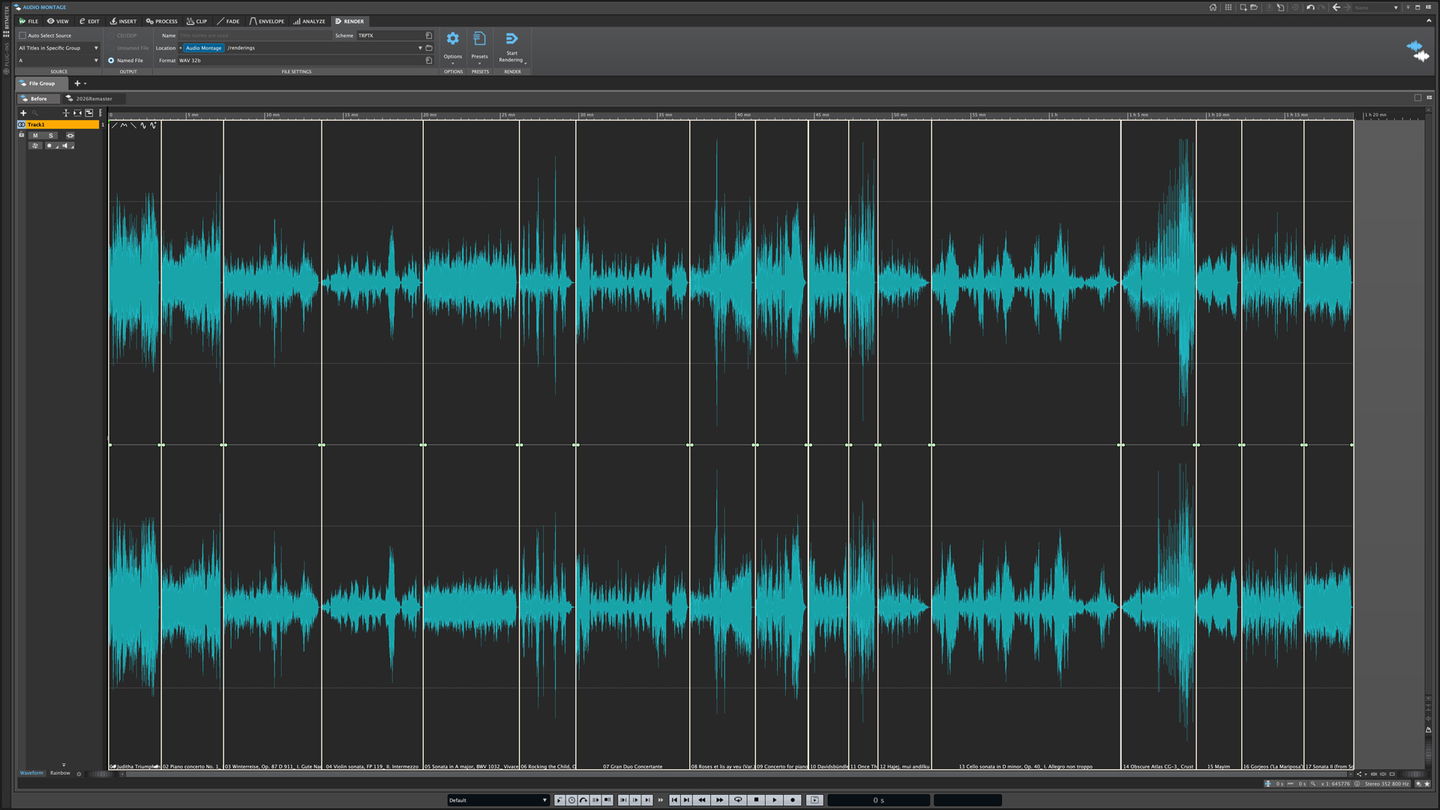The image size is (1440, 810).
Task: Open render Options via the gear icon
Action: (453, 39)
